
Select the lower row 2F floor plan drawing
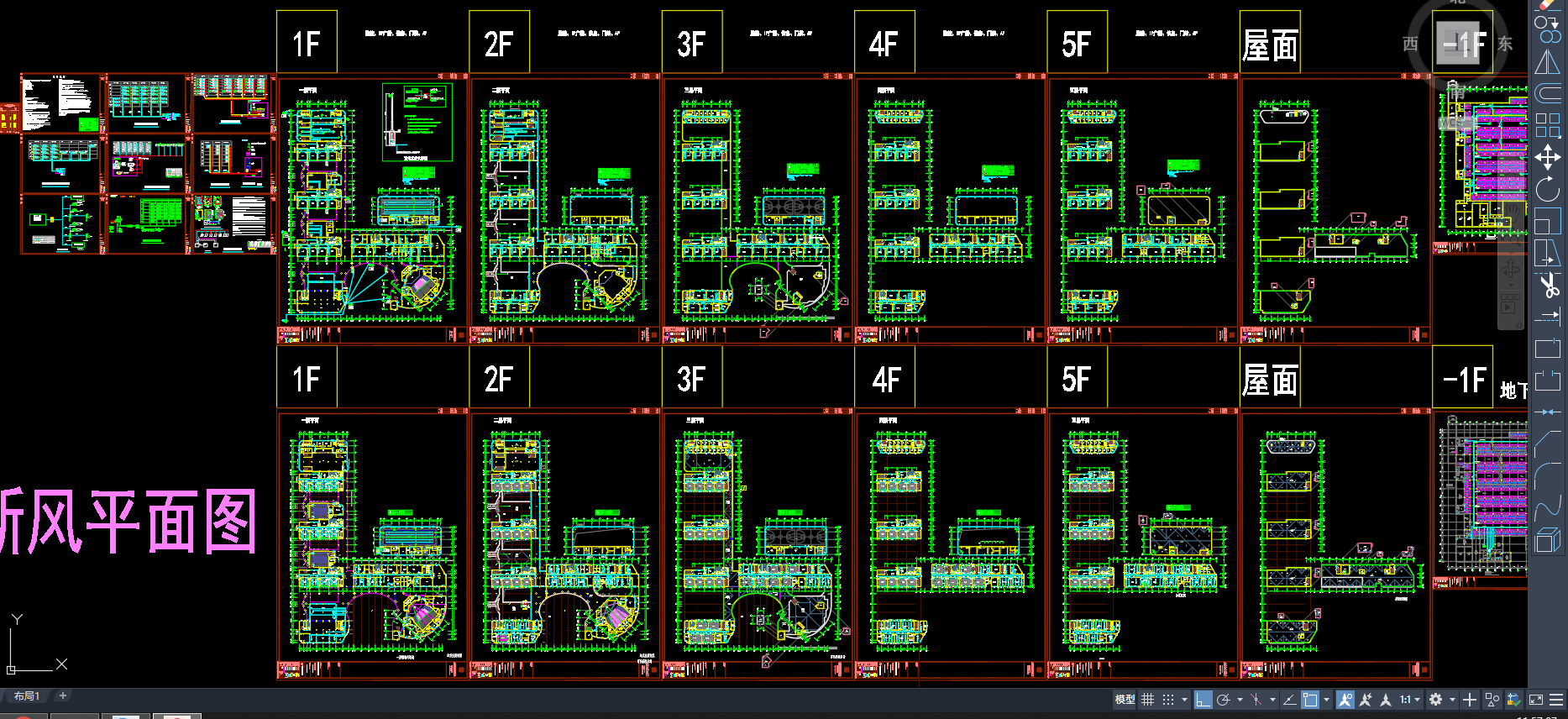pyautogui.click(x=565, y=544)
